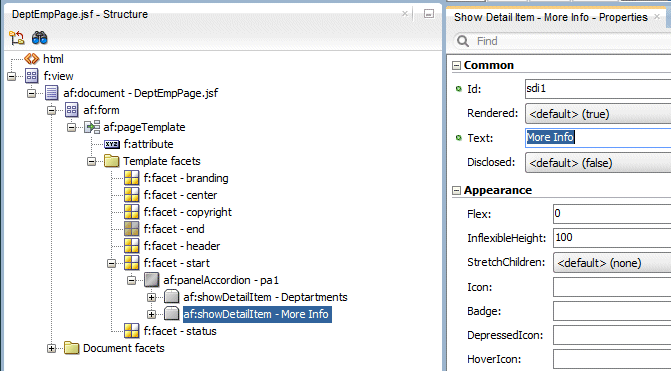
Task: Select the f:facet - status label
Action: pyautogui.click(x=180, y=331)
